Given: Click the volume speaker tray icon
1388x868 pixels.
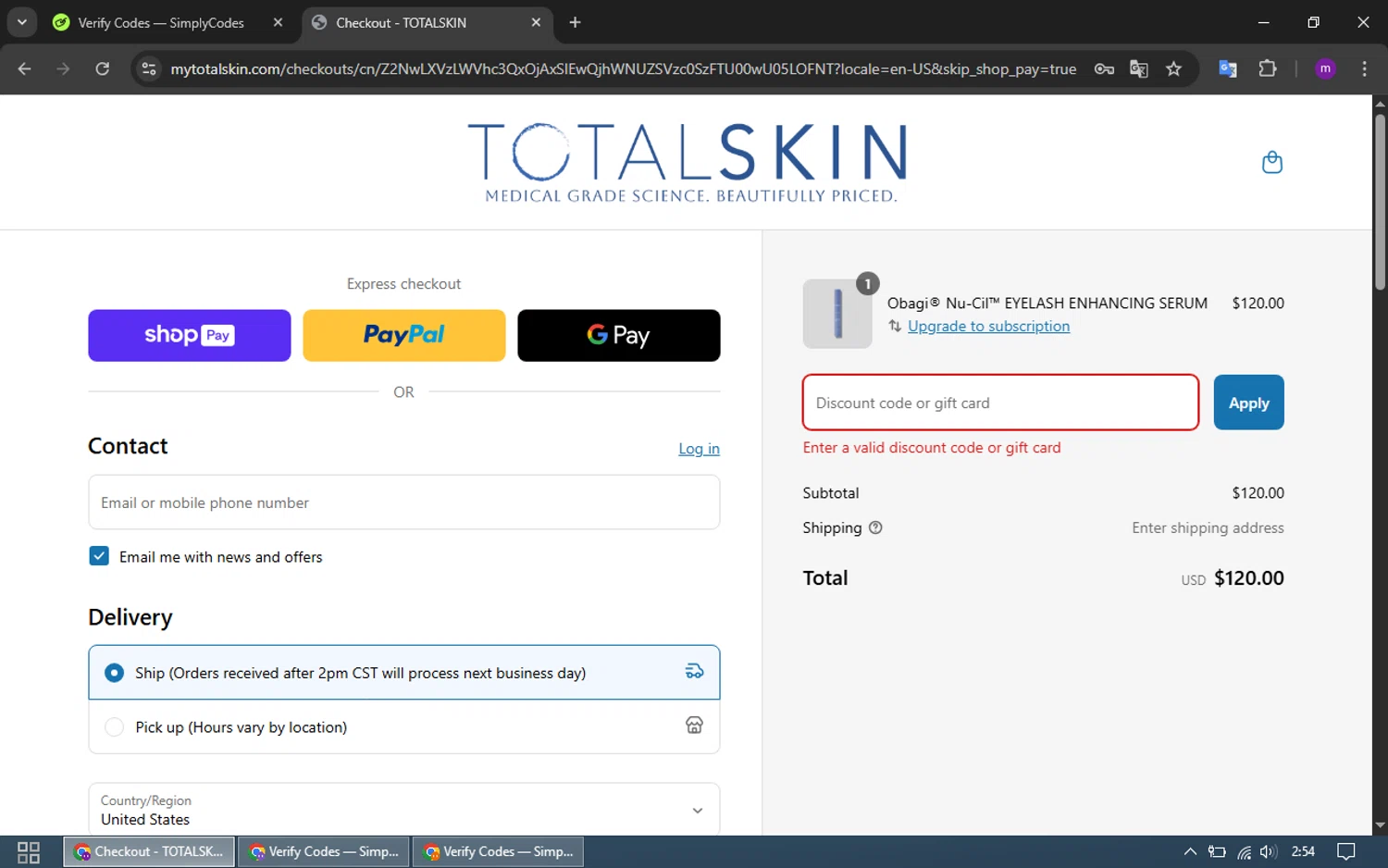Looking at the screenshot, I should tap(1269, 852).
